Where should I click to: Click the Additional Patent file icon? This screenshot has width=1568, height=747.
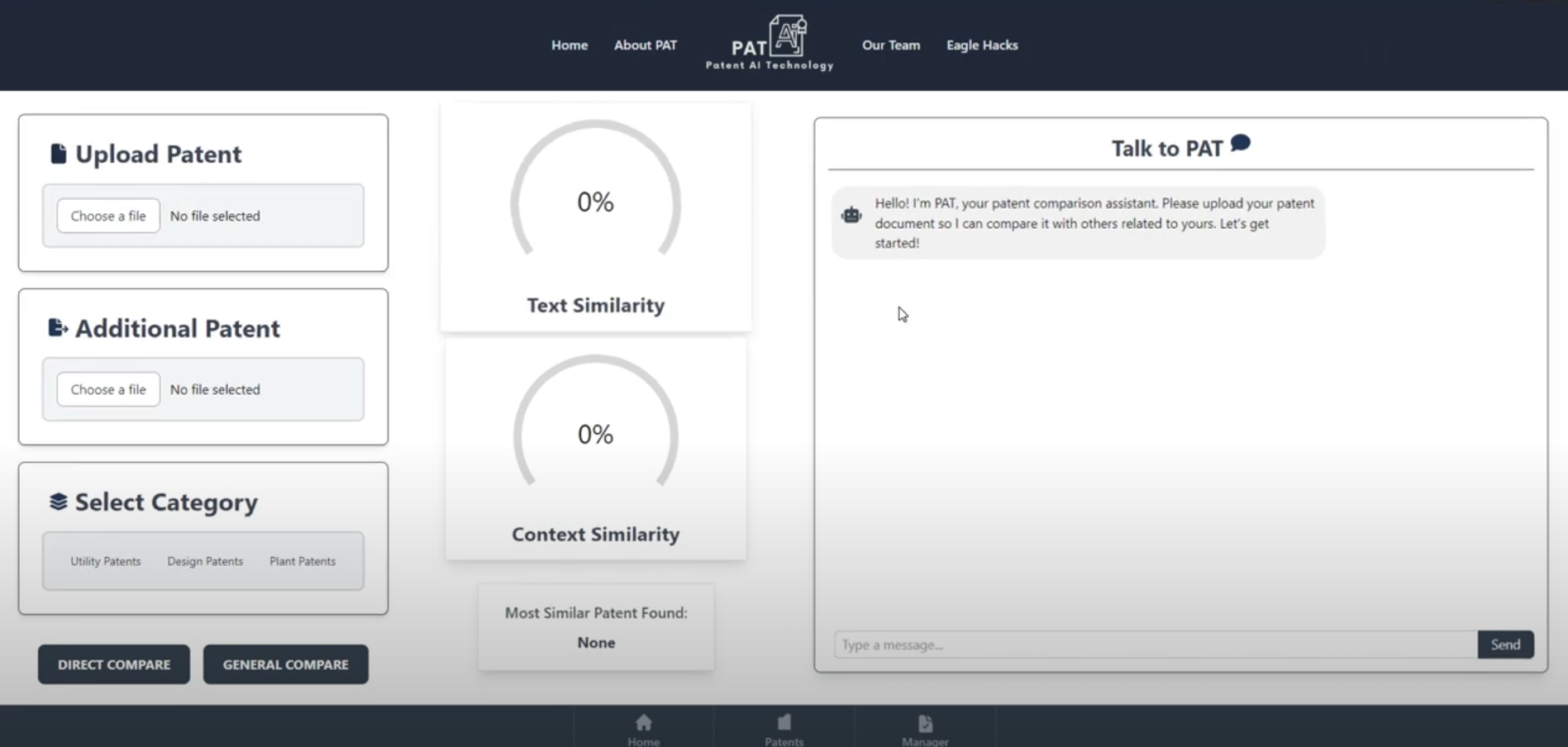[x=58, y=328]
